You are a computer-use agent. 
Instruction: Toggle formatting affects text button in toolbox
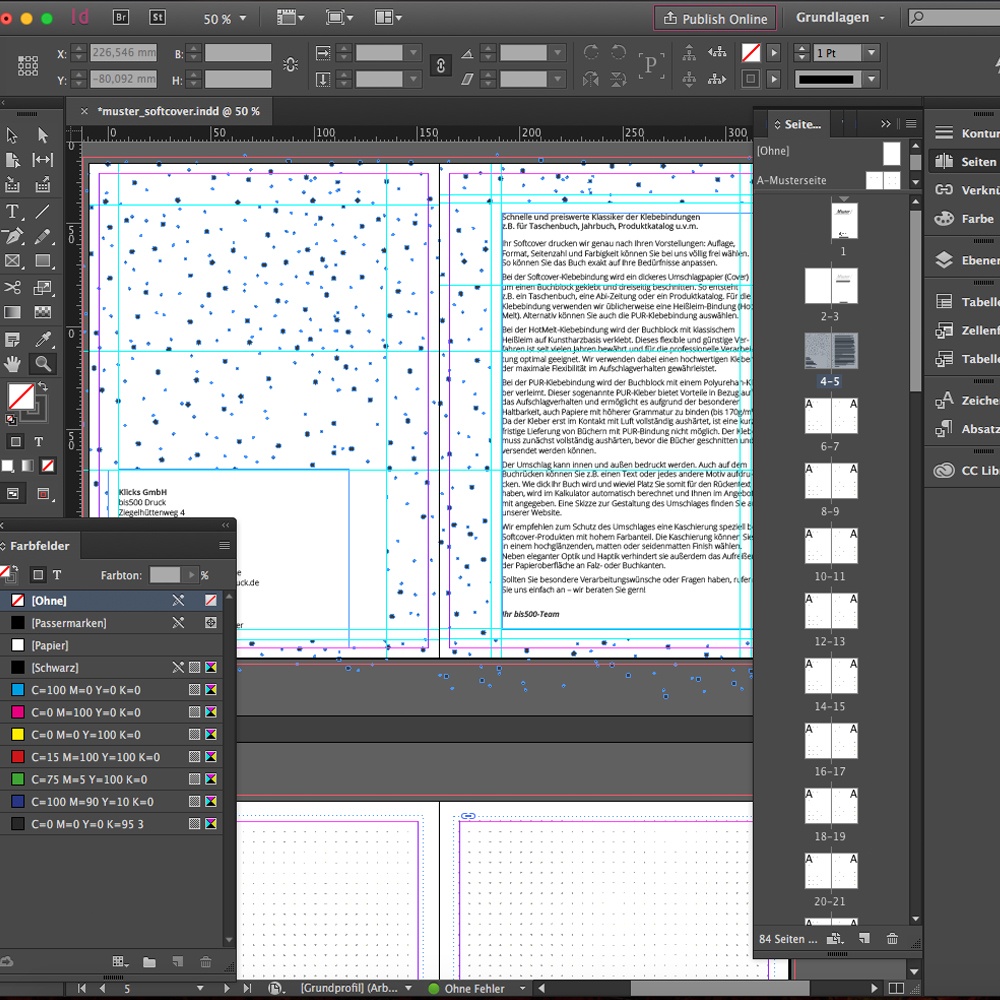pyautogui.click(x=39, y=442)
